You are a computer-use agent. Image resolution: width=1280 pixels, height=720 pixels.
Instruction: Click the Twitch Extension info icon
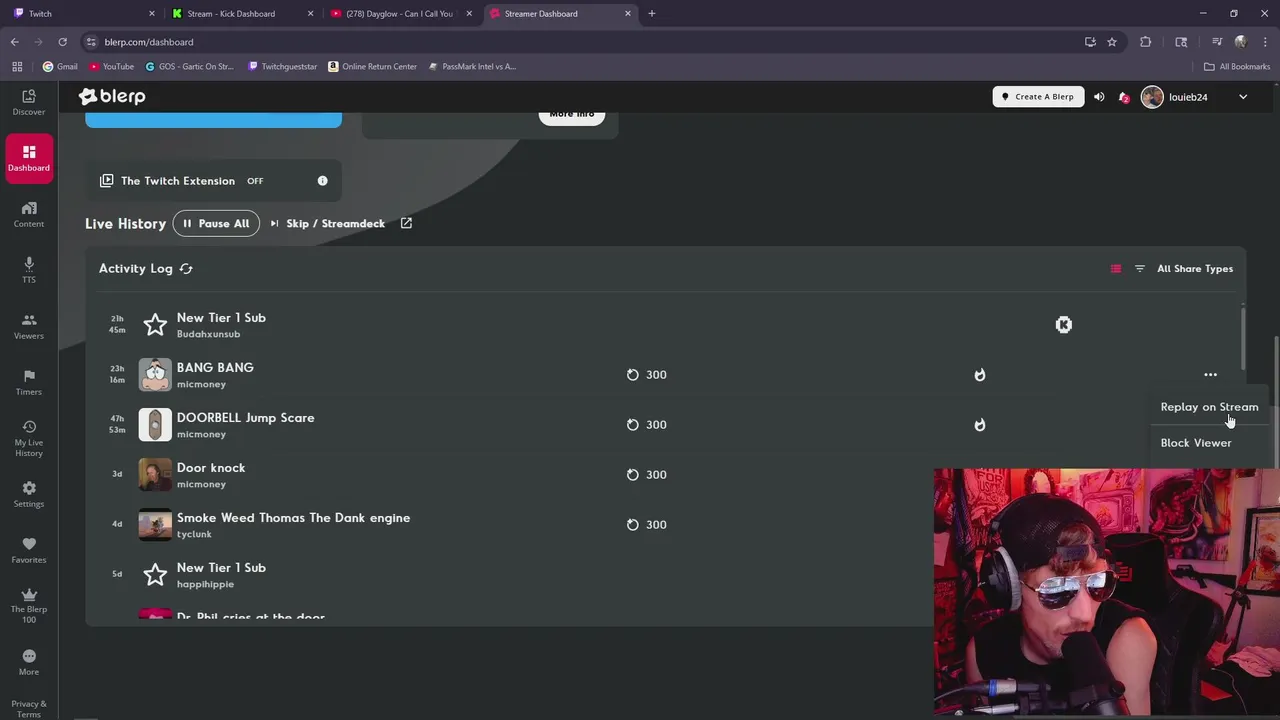click(x=322, y=181)
